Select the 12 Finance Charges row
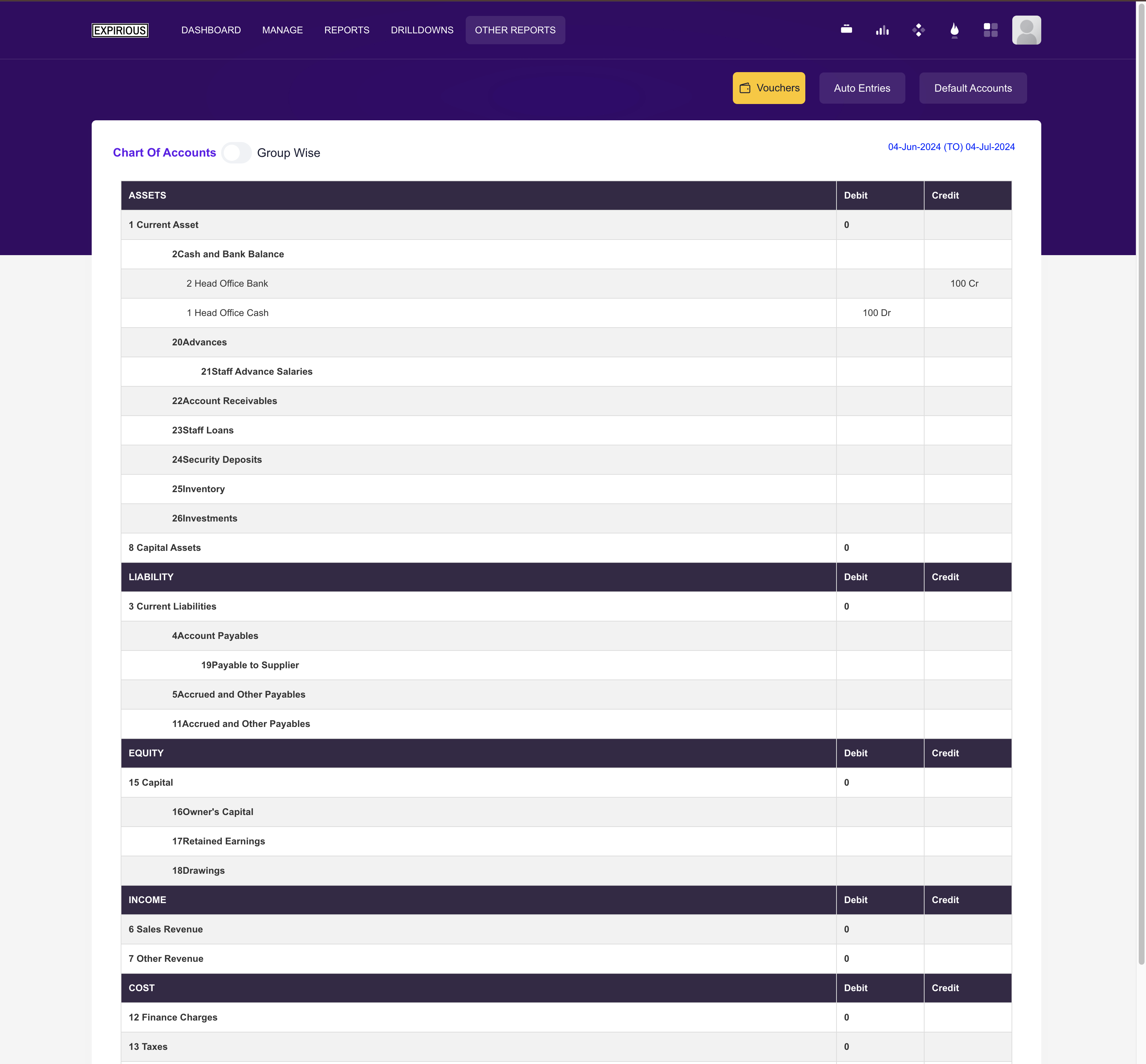Viewport: 1146px width, 1064px height. pyautogui.click(x=566, y=1017)
